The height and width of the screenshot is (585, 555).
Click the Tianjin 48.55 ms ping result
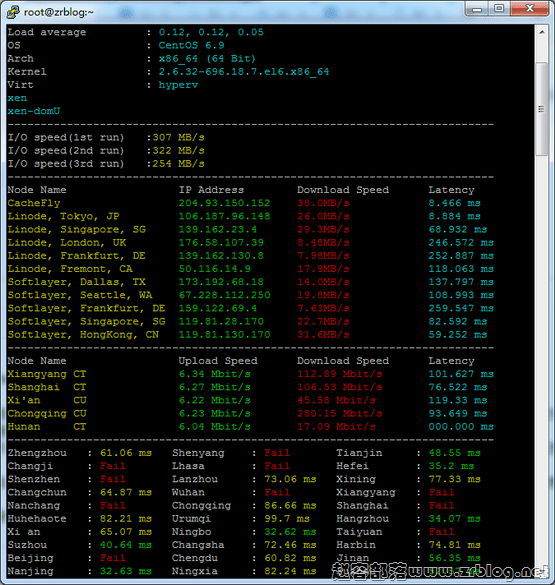point(455,453)
